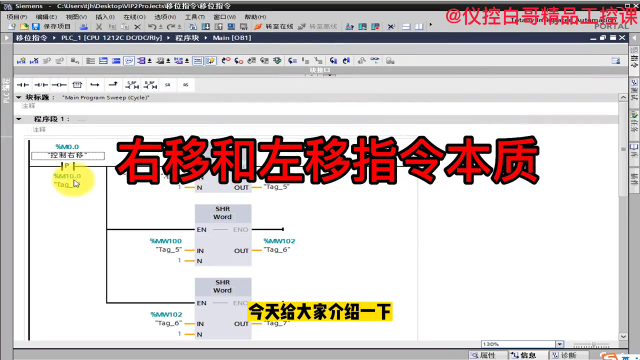Open the 在线(O) menu
Image resolution: width=640 pixels, height=360 pixels.
(x=134, y=17)
